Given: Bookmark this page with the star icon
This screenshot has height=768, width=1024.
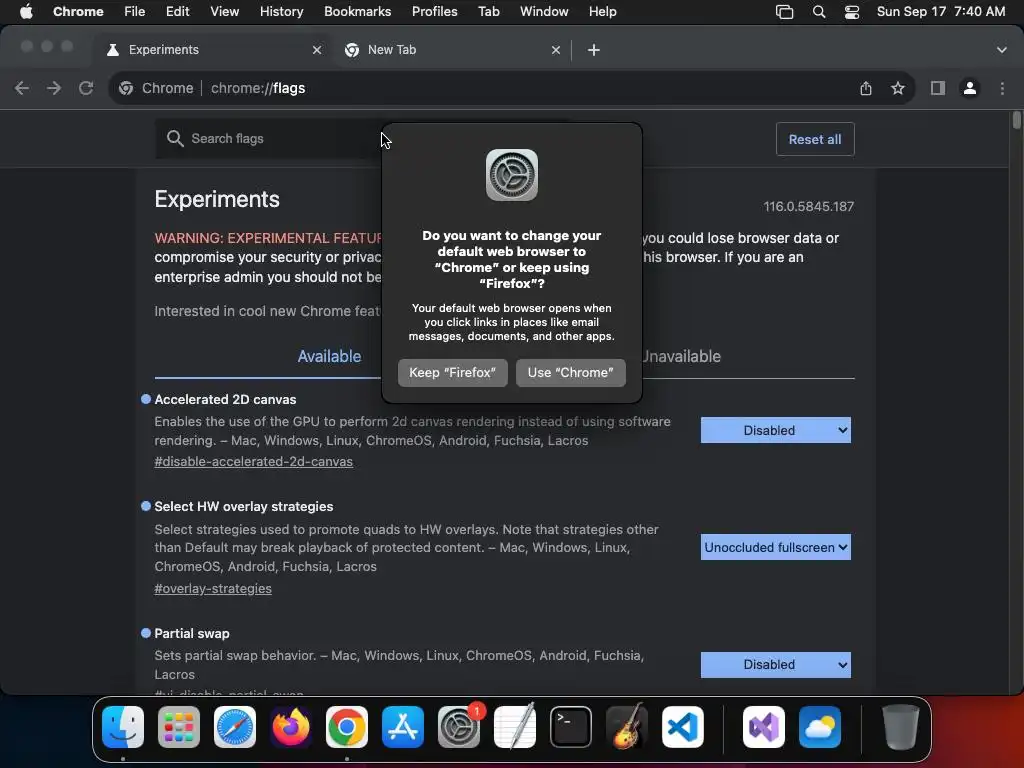Looking at the screenshot, I should pyautogui.click(x=898, y=88).
